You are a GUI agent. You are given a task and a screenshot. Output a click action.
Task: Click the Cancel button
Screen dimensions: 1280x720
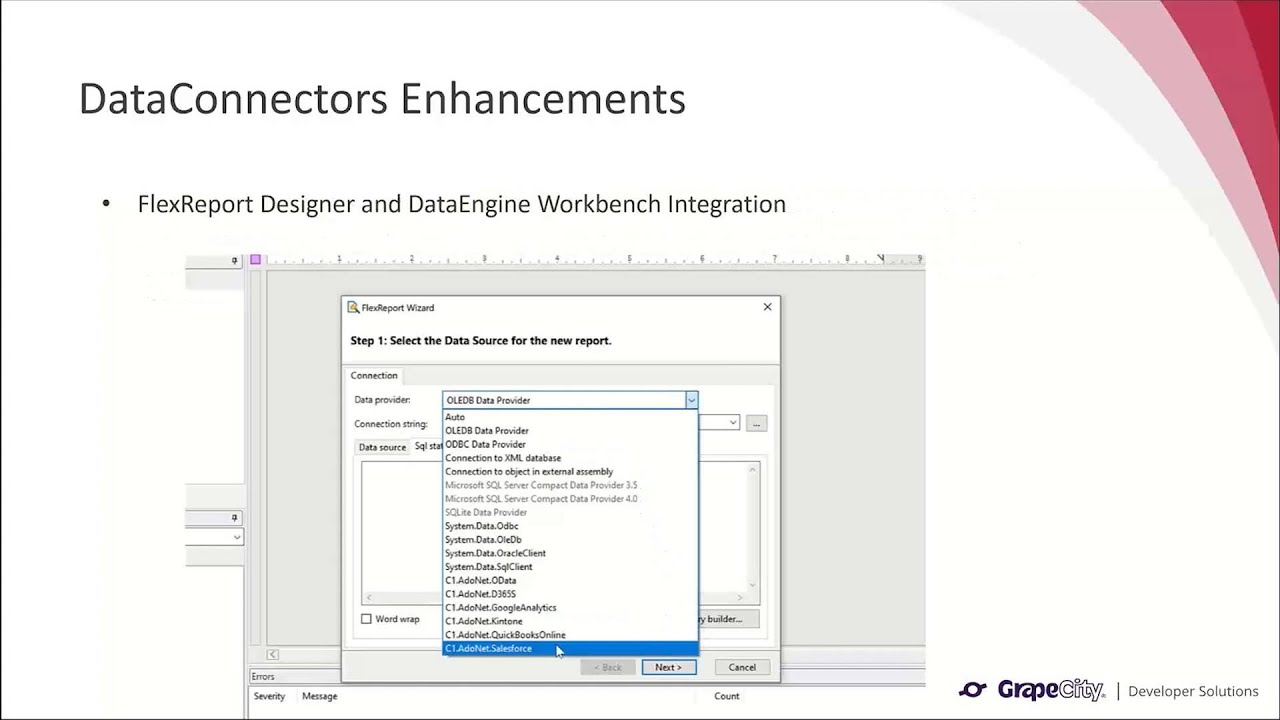click(742, 667)
